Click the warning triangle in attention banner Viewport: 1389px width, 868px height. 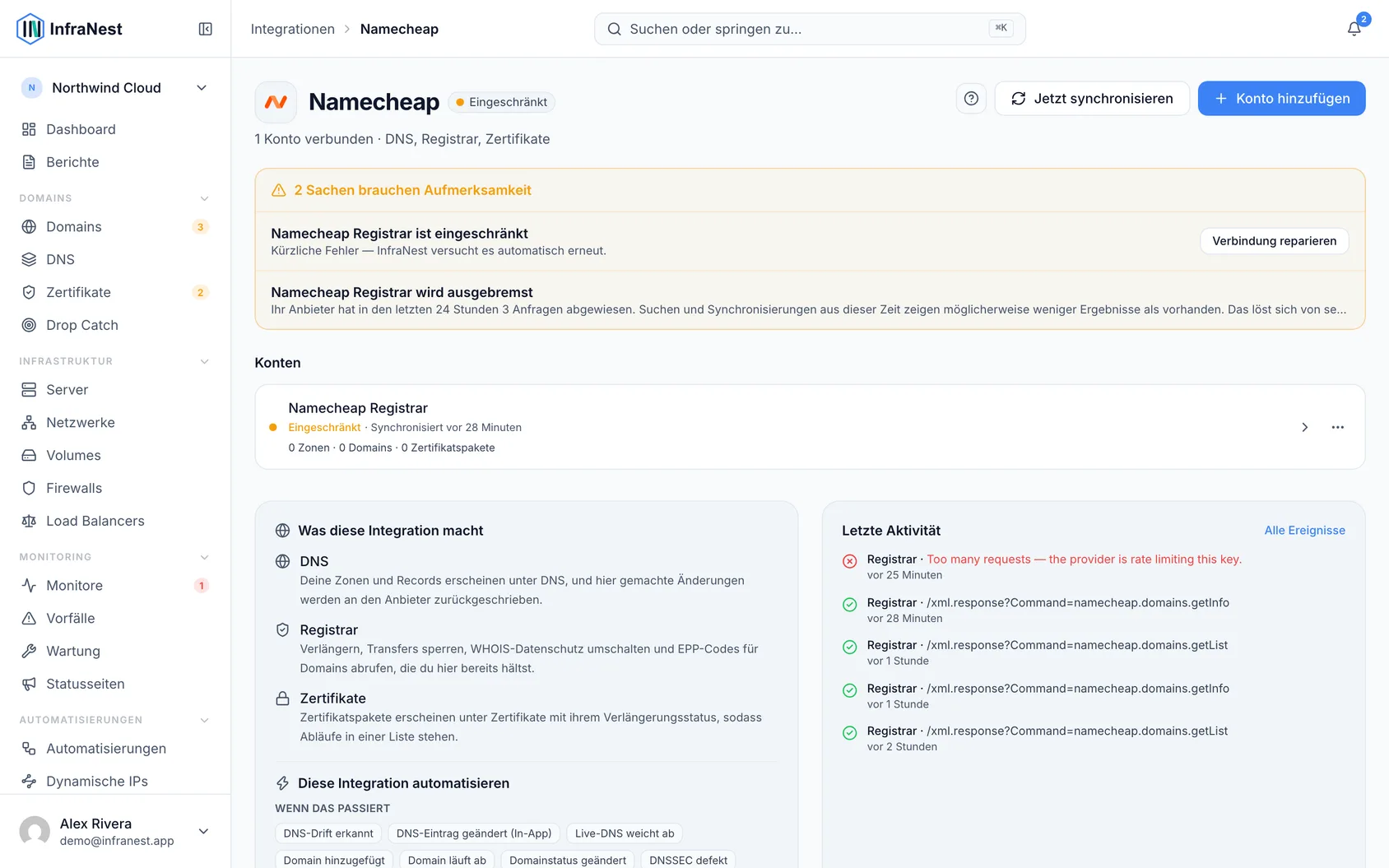tap(279, 190)
